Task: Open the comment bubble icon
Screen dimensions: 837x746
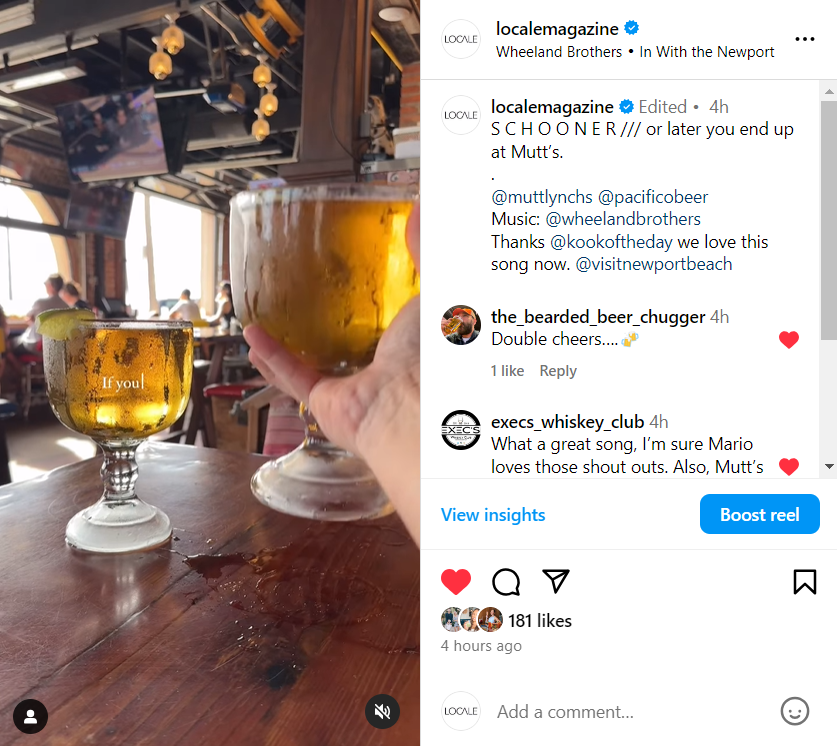Action: coord(506,582)
